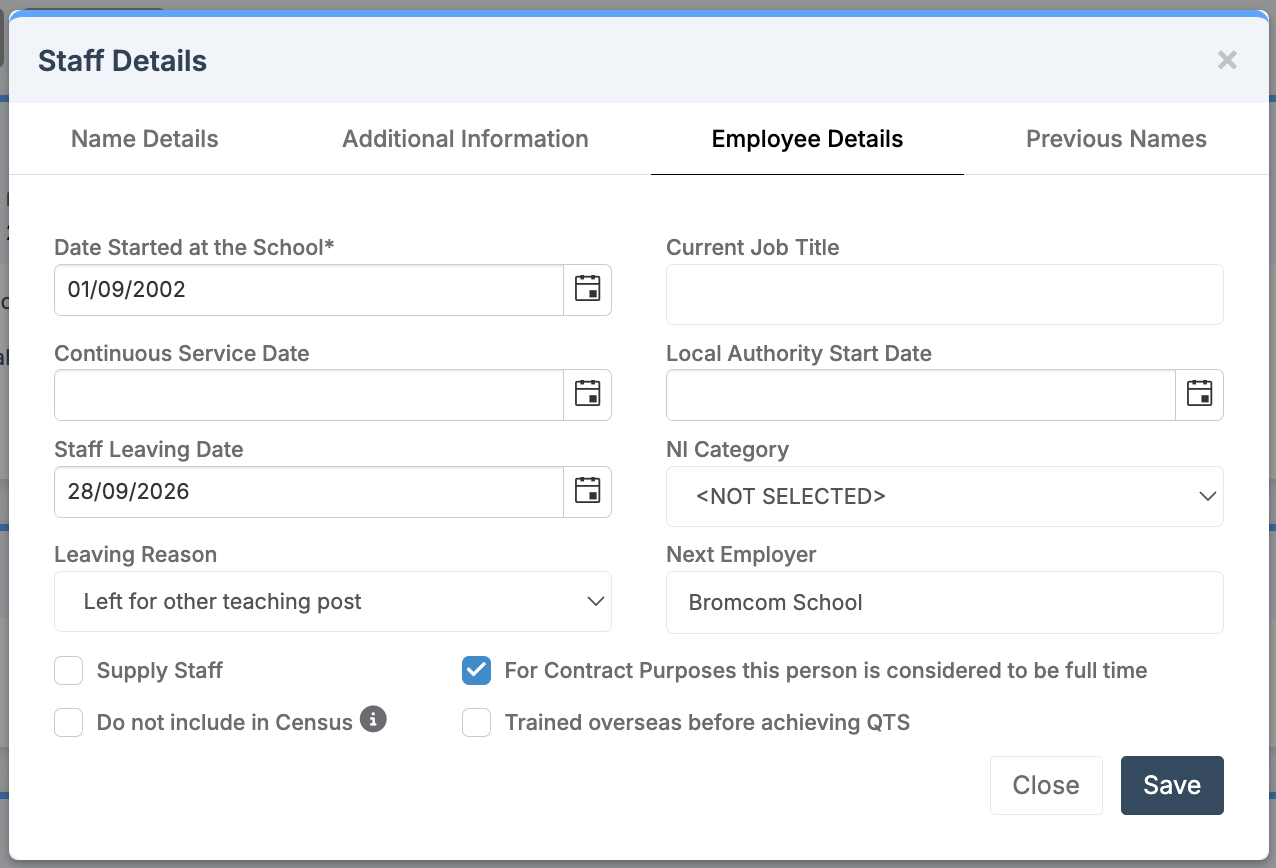
Task: Focus the Current Job Title field
Action: [945, 295]
